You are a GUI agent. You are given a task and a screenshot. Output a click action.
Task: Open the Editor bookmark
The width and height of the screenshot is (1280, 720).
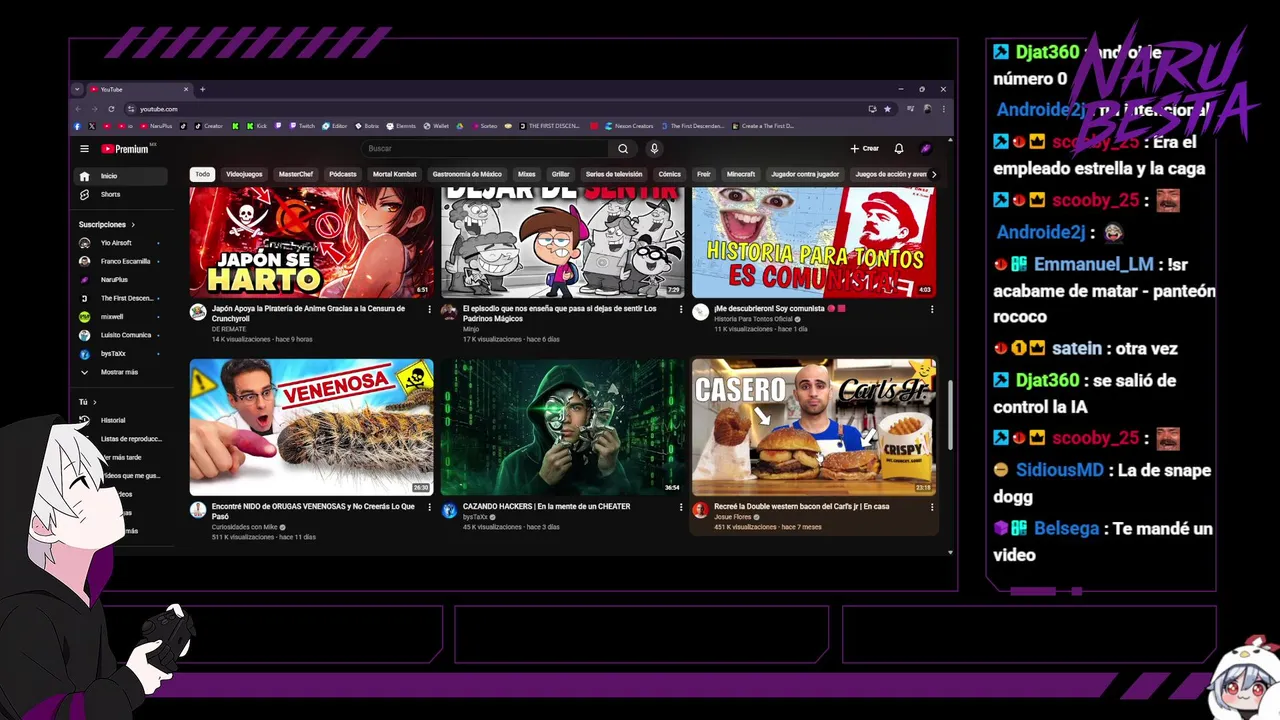point(335,126)
